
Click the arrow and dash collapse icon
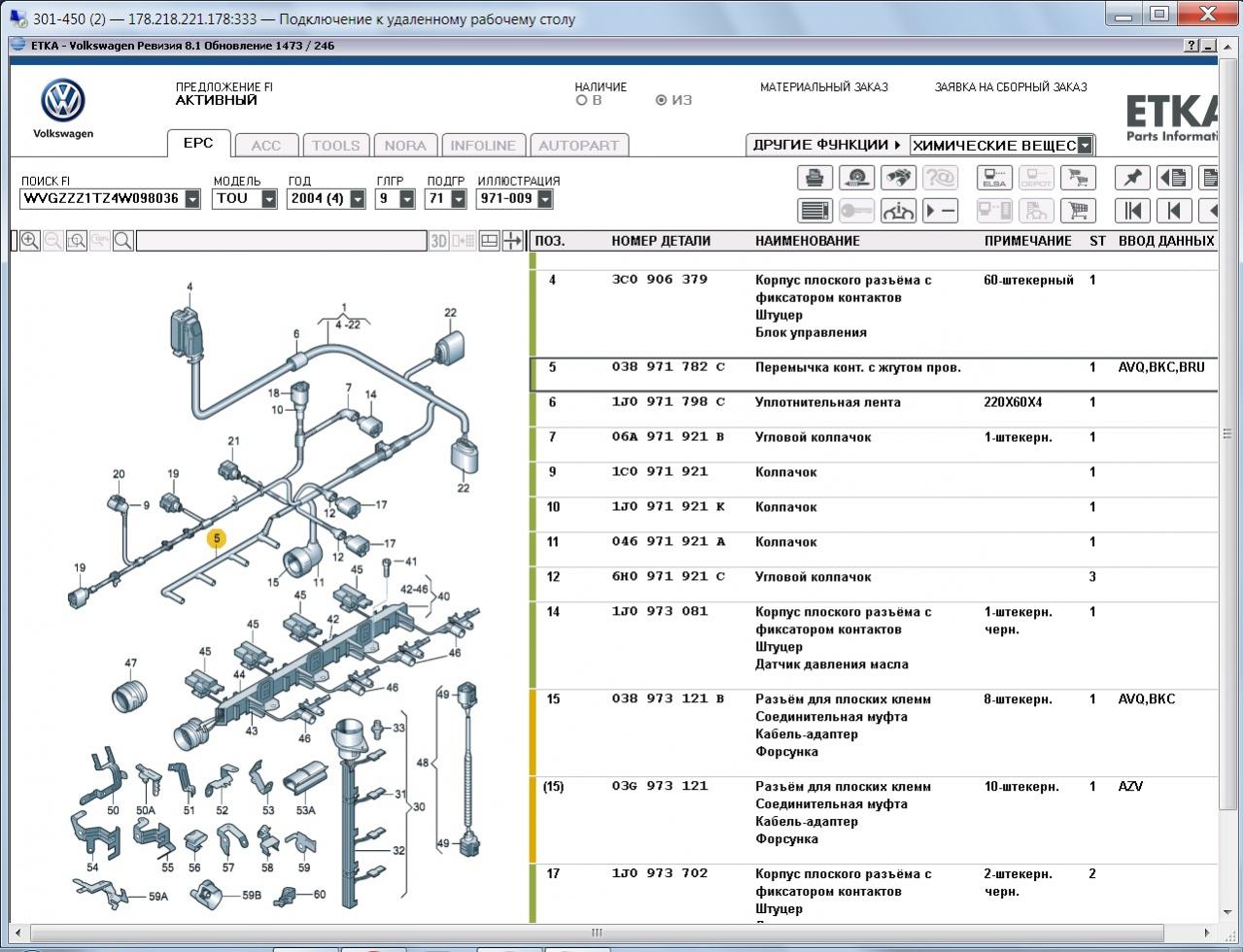coord(940,210)
